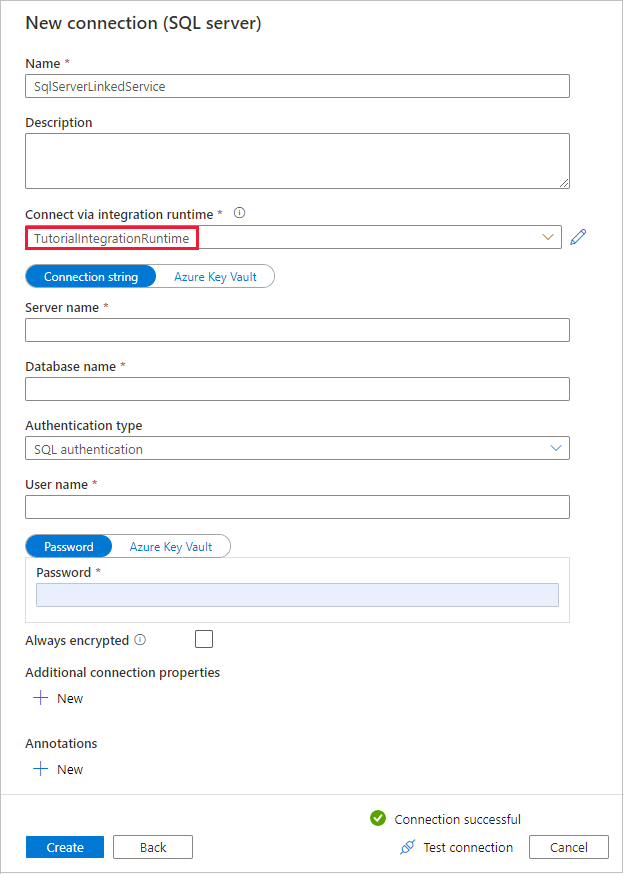624x874 pixels.
Task: Click Test connection
Action: pyautogui.click(x=466, y=847)
